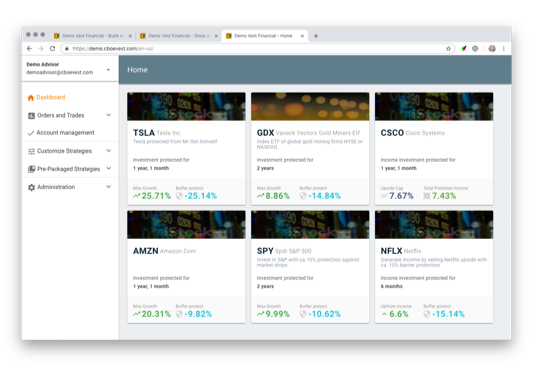Screen dimensions: 533x379
Task: Open the TSLA Tesla strategy card
Action: click(186, 149)
